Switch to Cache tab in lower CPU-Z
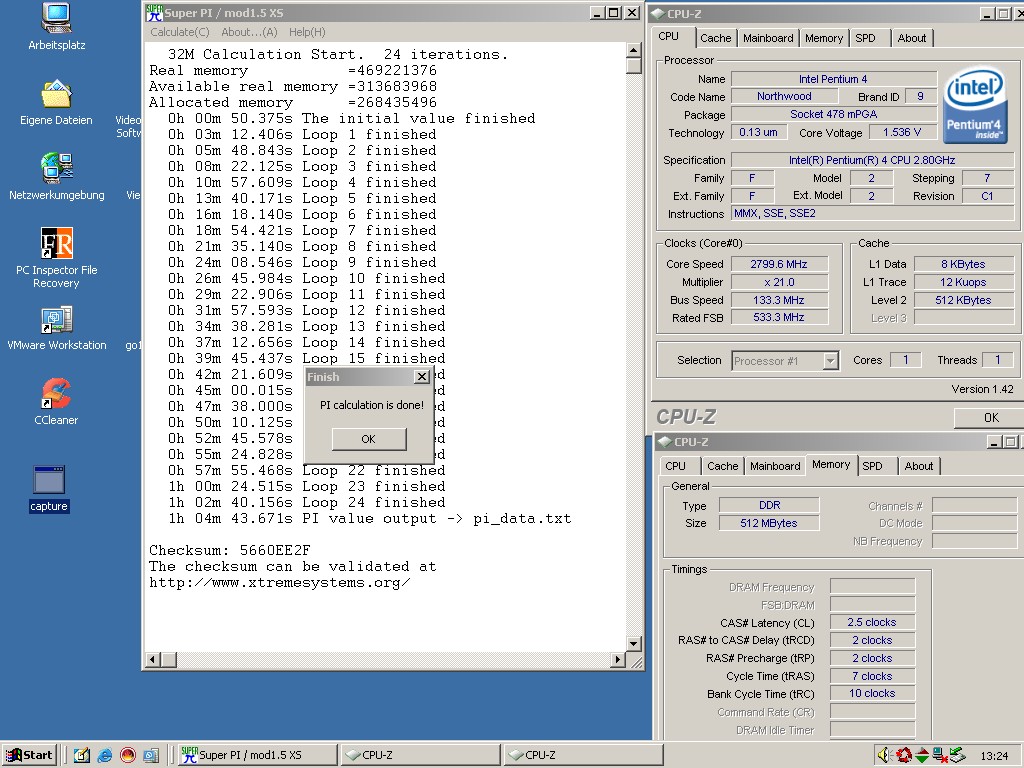This screenshot has width=1024, height=768. coord(722,466)
